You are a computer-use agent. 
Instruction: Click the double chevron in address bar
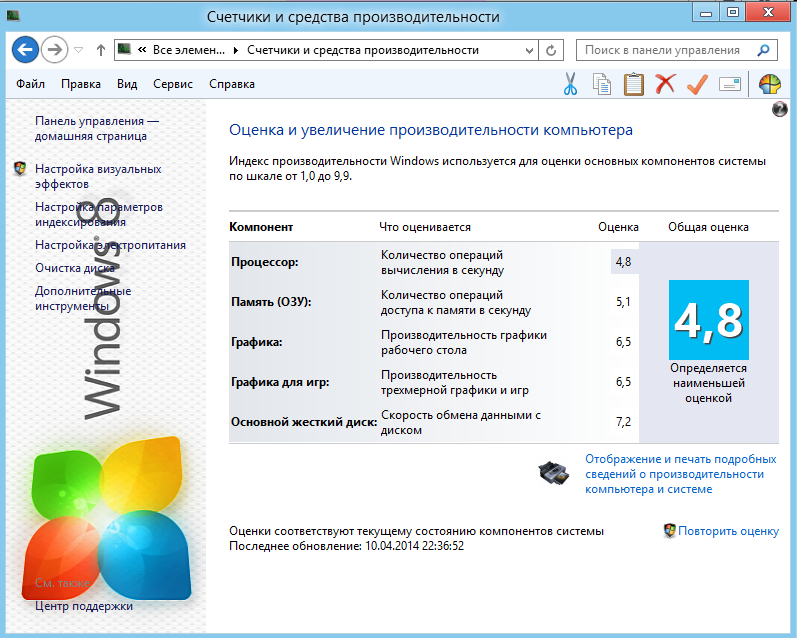(x=142, y=50)
